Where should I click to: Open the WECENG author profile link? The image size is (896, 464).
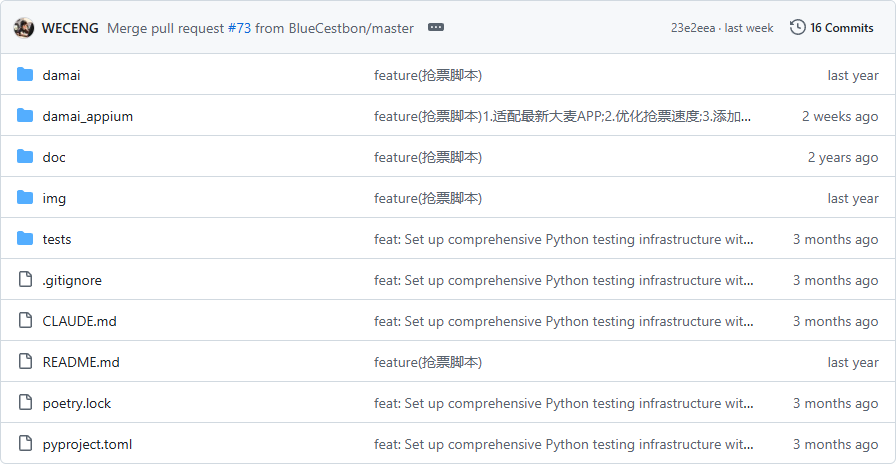pos(70,28)
